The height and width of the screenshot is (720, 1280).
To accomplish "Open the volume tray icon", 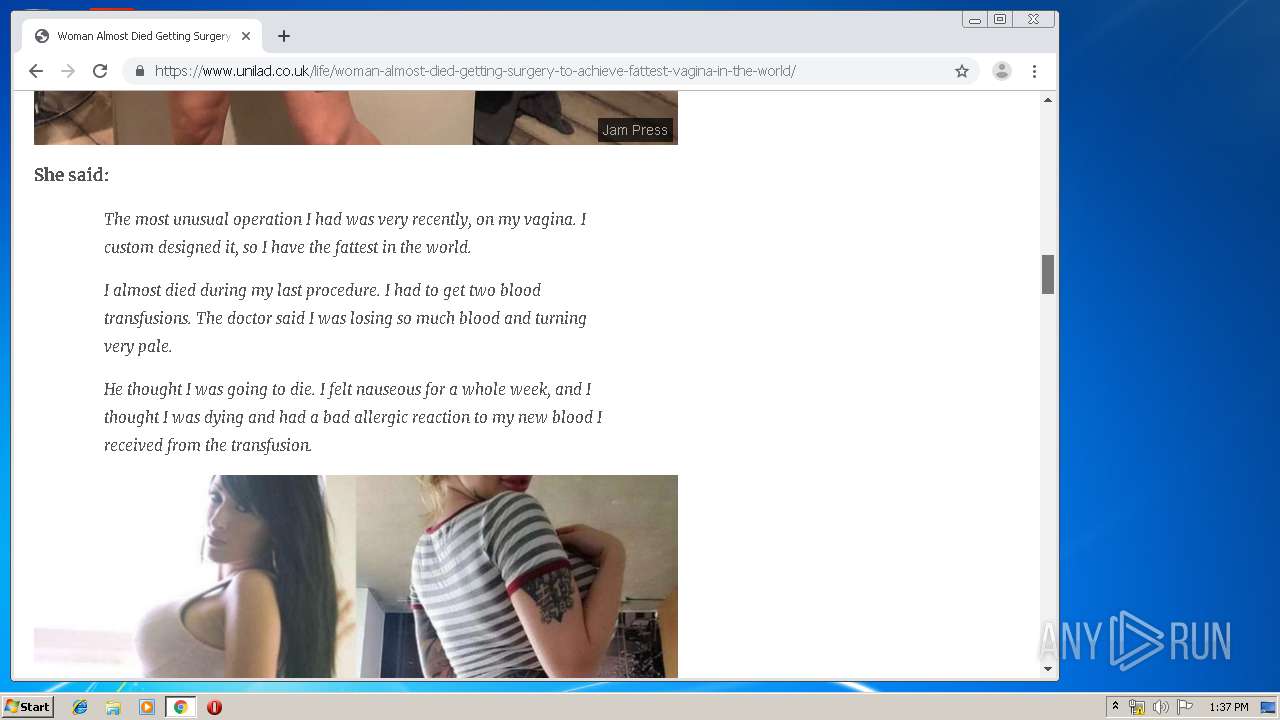I will 1160,707.
